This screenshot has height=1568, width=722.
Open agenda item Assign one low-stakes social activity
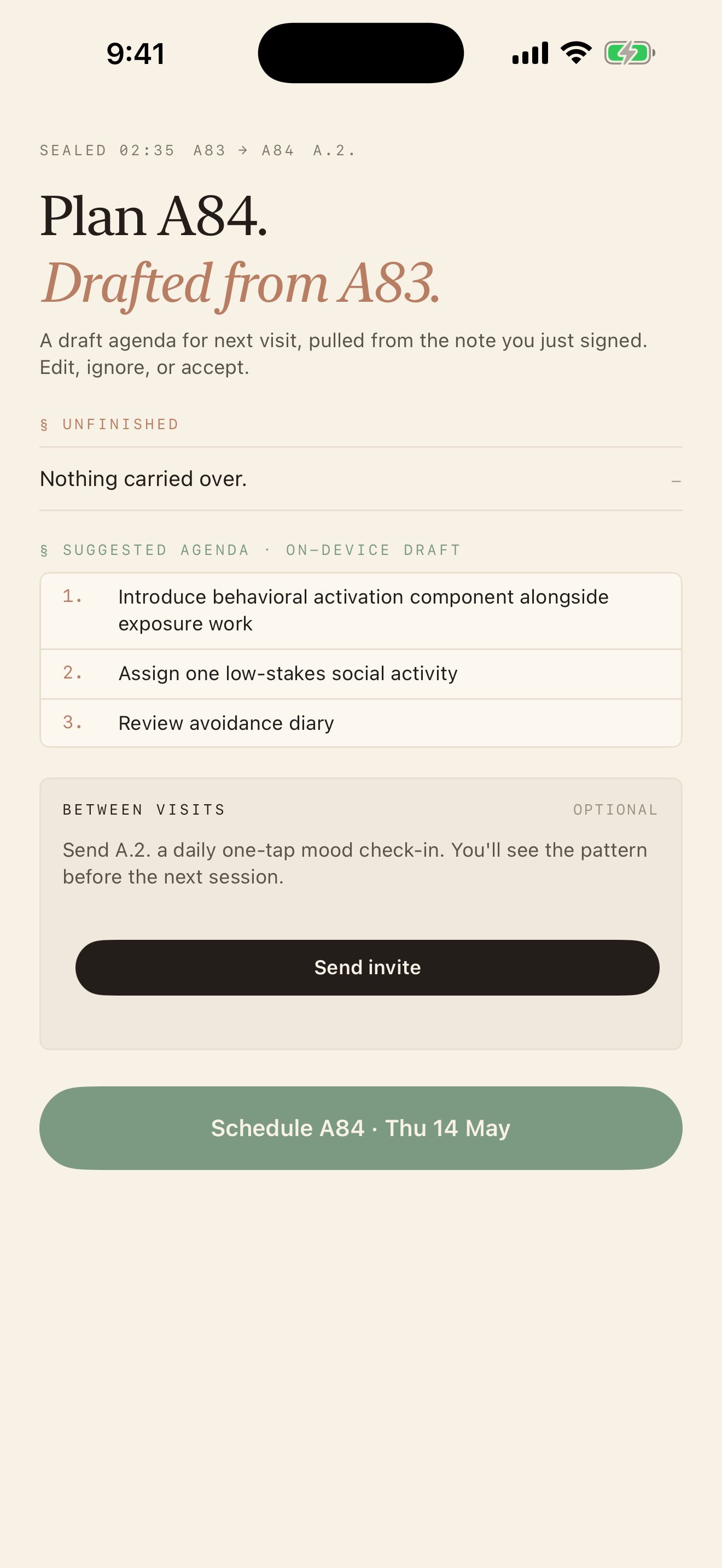tap(361, 674)
